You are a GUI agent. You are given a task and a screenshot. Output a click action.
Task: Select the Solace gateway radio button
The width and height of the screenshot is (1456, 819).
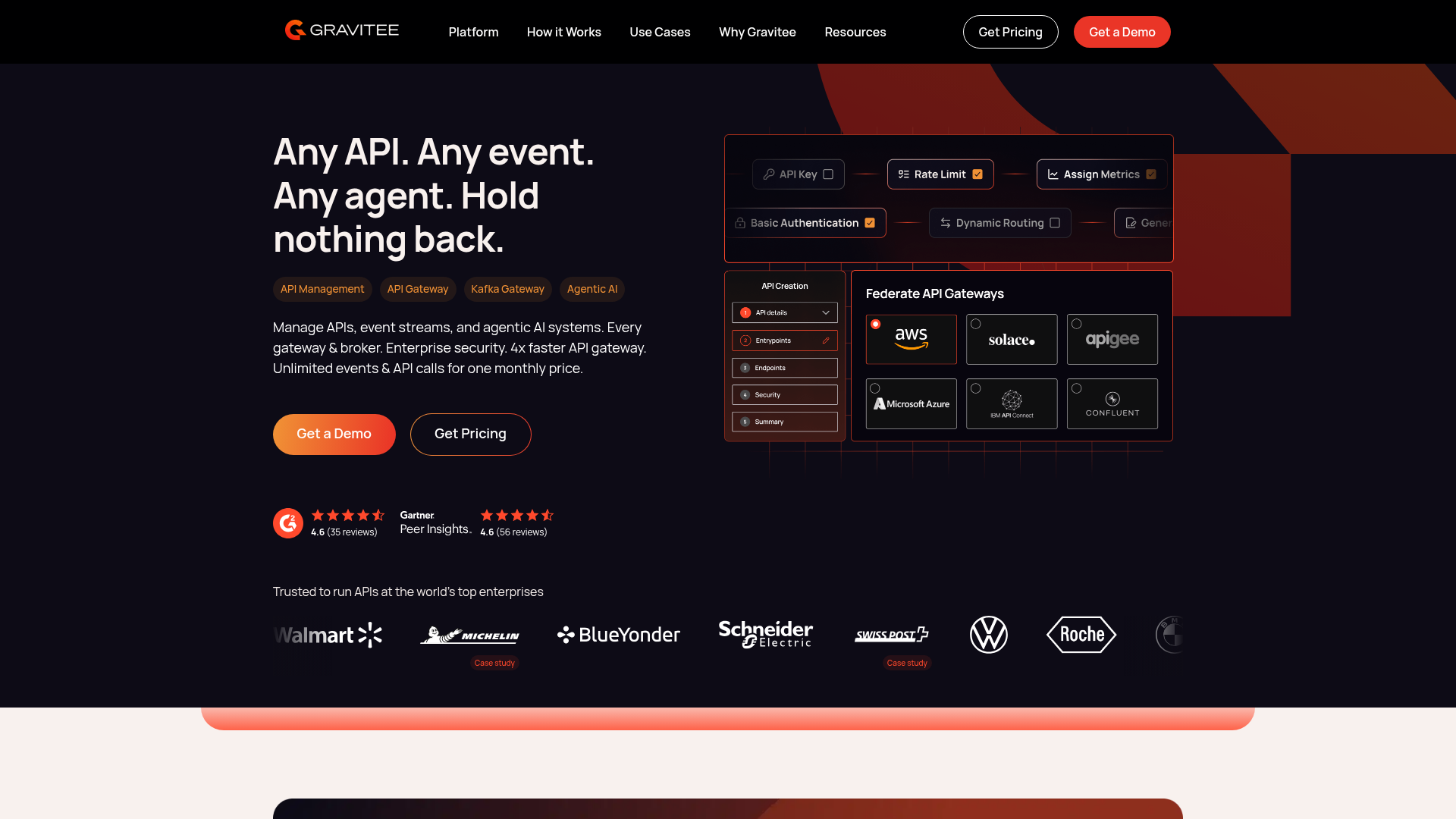click(x=976, y=323)
